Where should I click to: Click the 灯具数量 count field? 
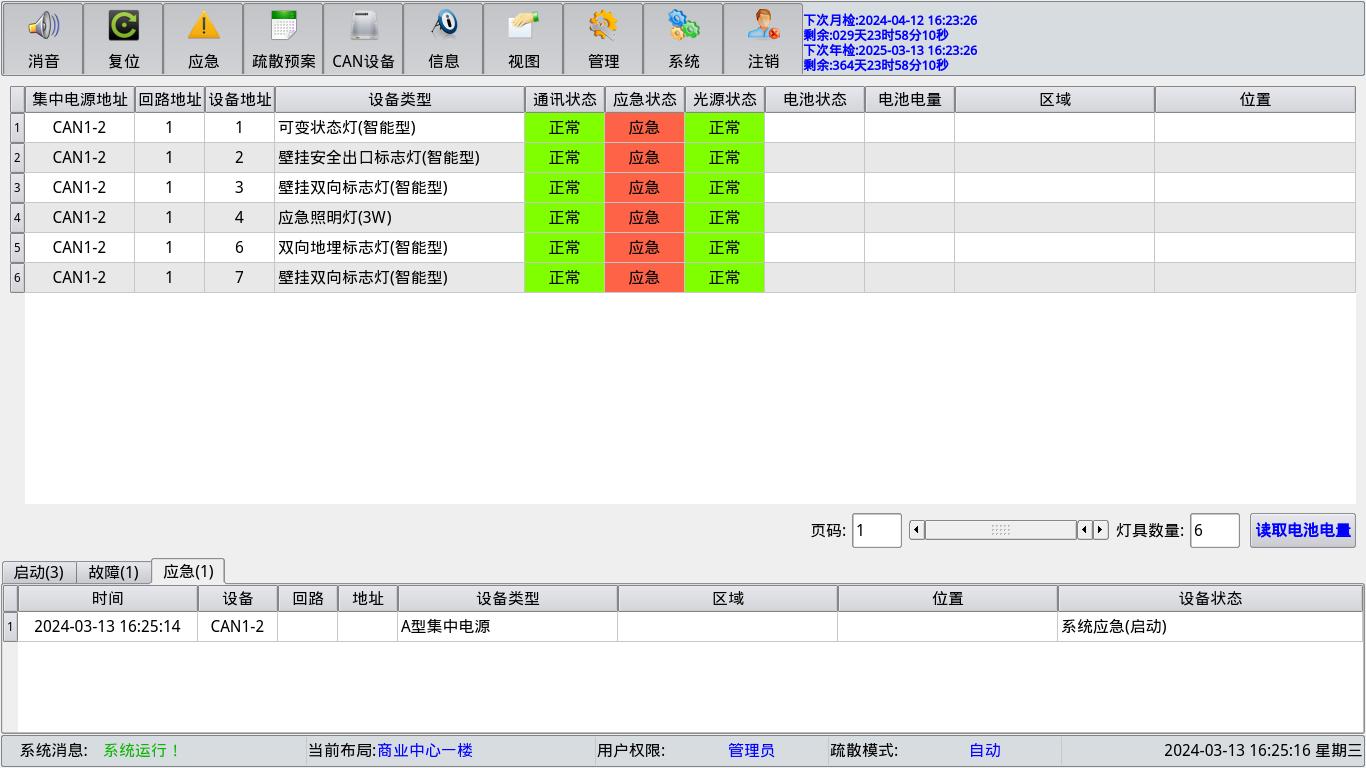[x=1214, y=530]
